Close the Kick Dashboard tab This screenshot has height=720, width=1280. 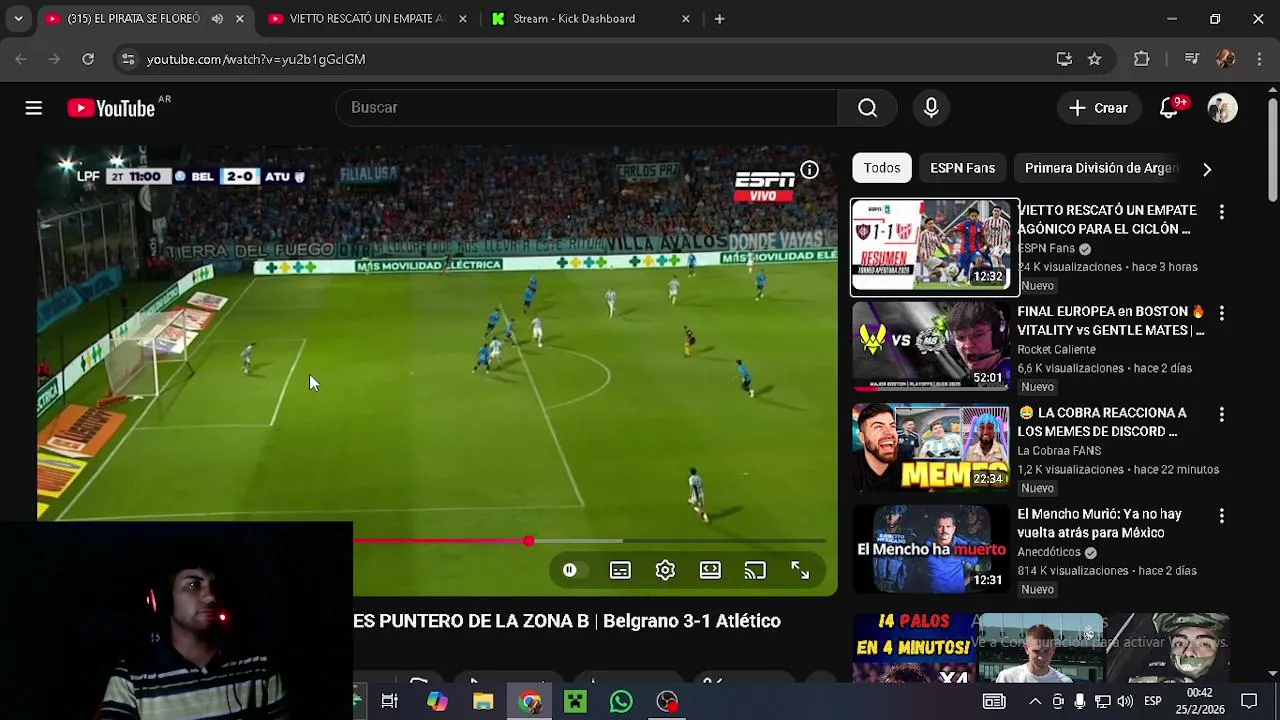(685, 18)
